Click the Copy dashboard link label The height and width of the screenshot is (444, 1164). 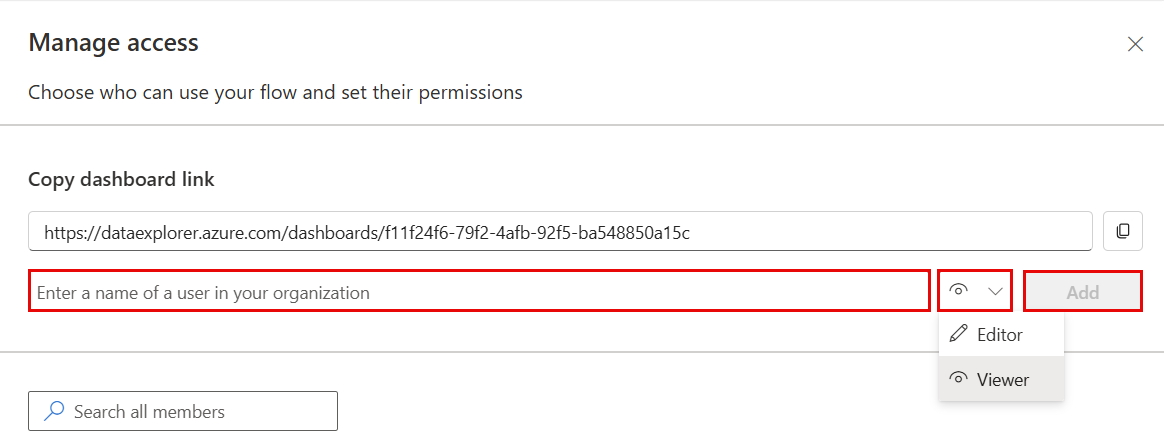click(x=121, y=180)
